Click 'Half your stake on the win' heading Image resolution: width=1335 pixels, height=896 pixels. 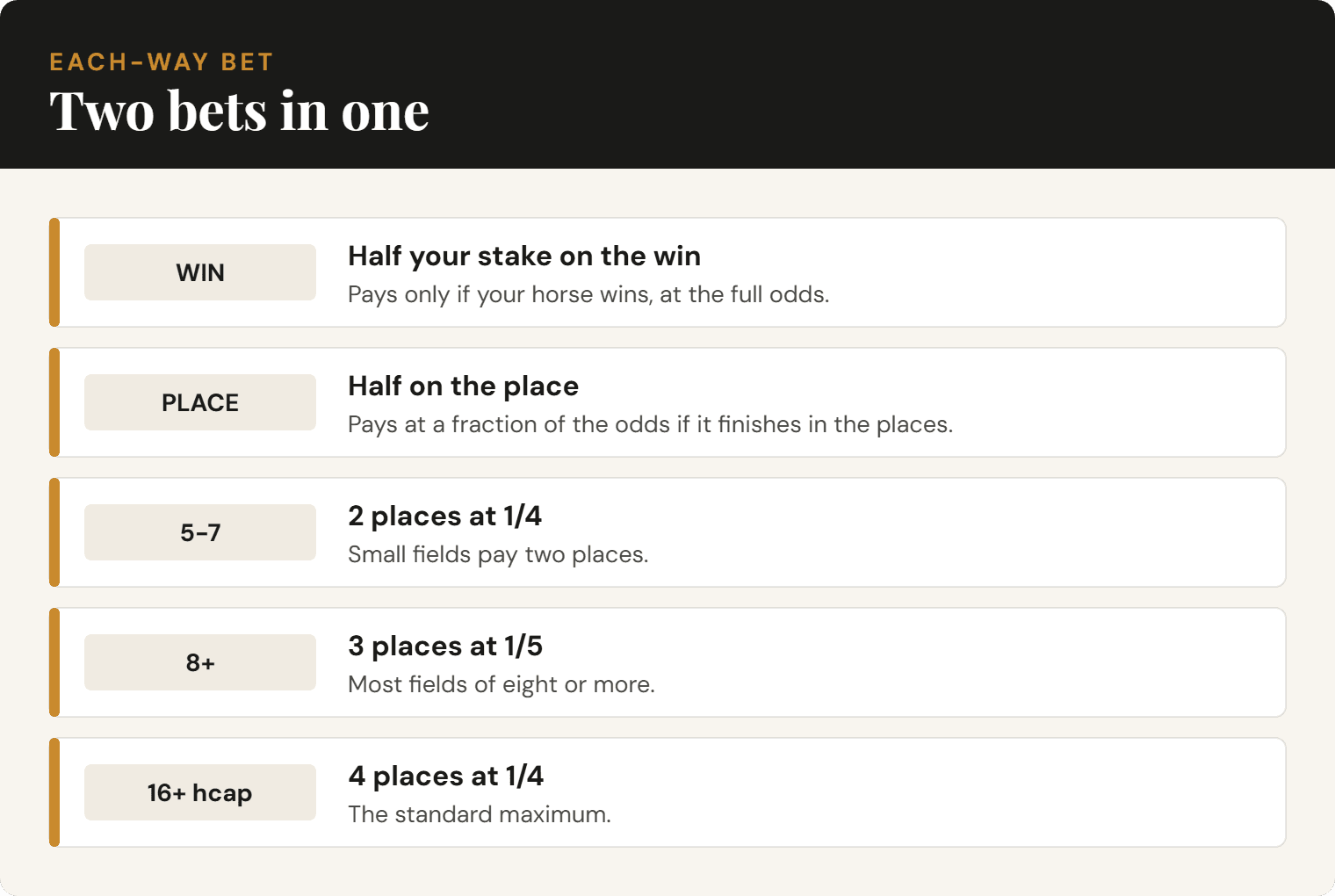pyautogui.click(x=524, y=256)
